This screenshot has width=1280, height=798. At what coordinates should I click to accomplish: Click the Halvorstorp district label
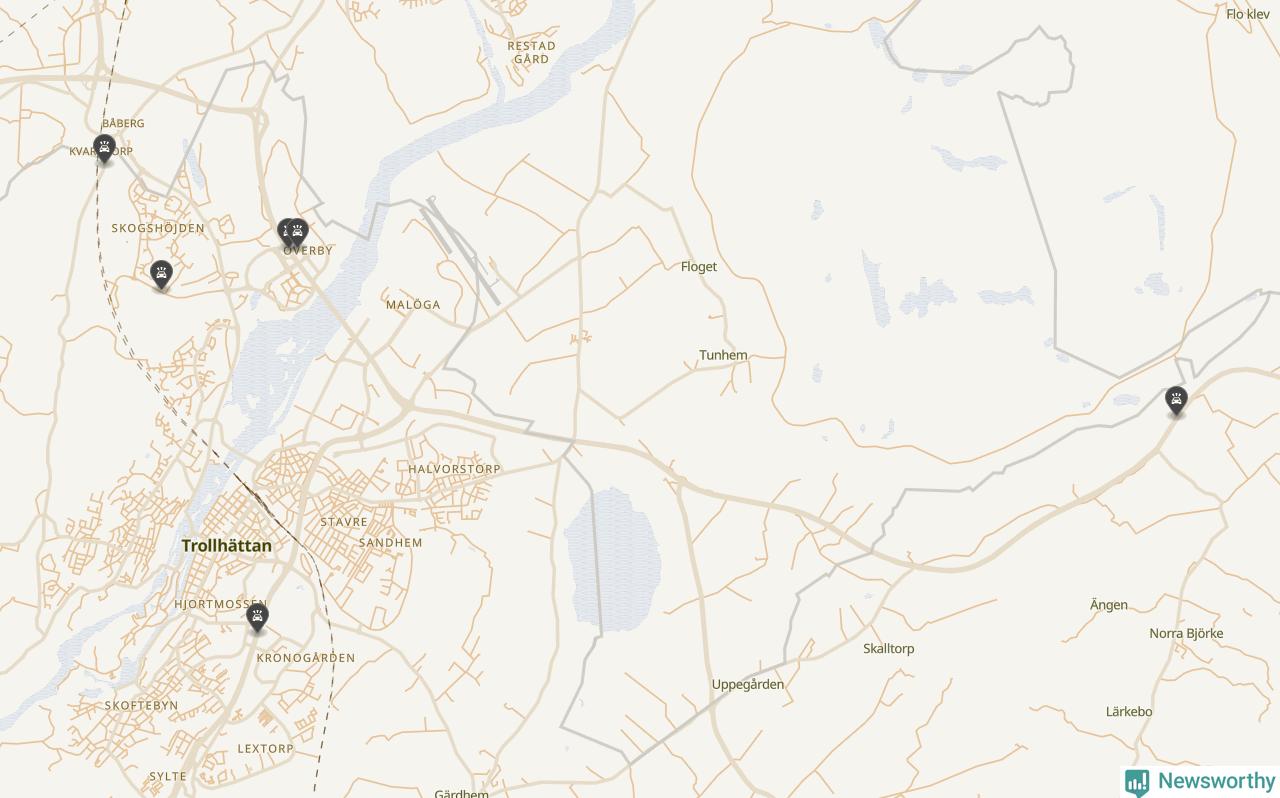pyautogui.click(x=454, y=469)
